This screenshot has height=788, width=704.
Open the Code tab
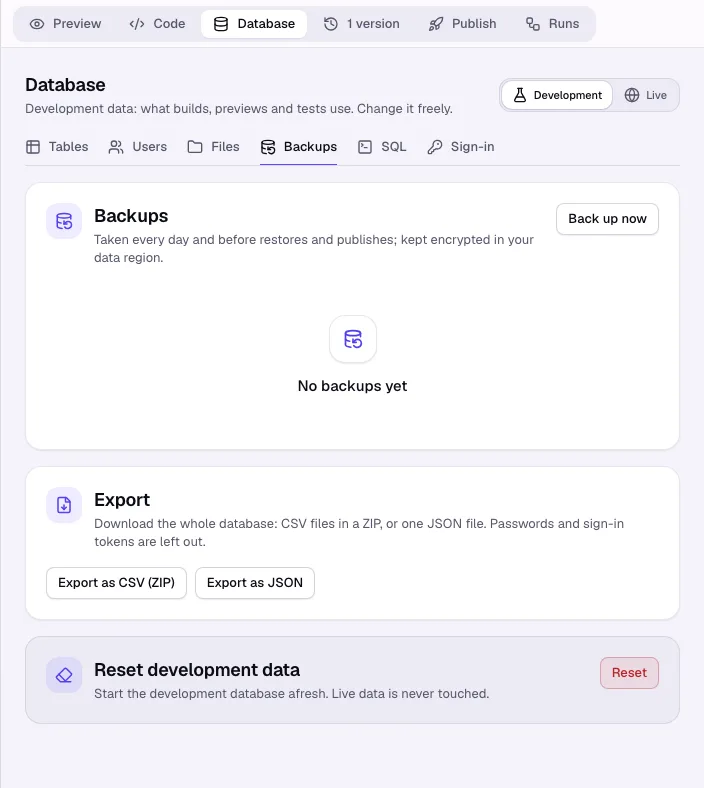(x=157, y=24)
